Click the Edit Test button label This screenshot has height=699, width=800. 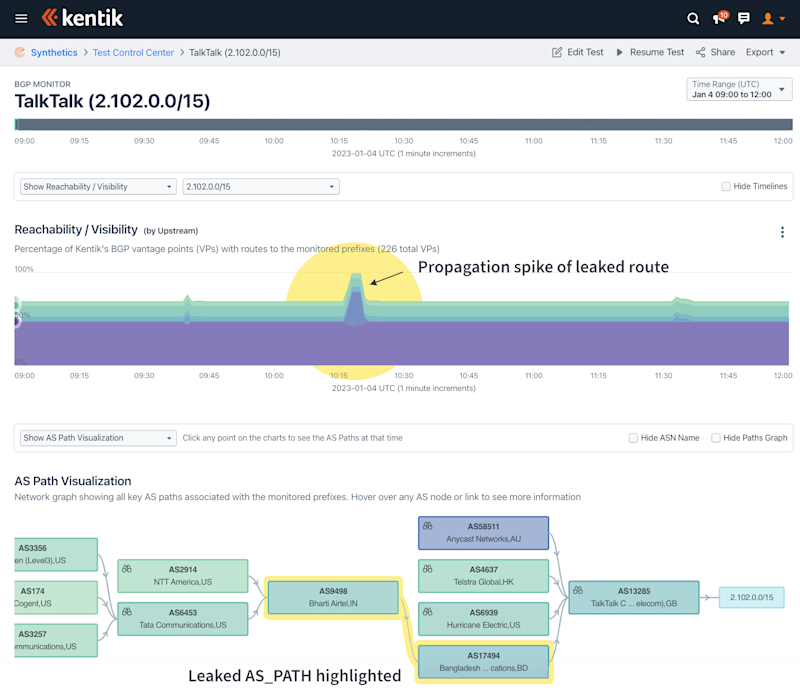pos(585,52)
